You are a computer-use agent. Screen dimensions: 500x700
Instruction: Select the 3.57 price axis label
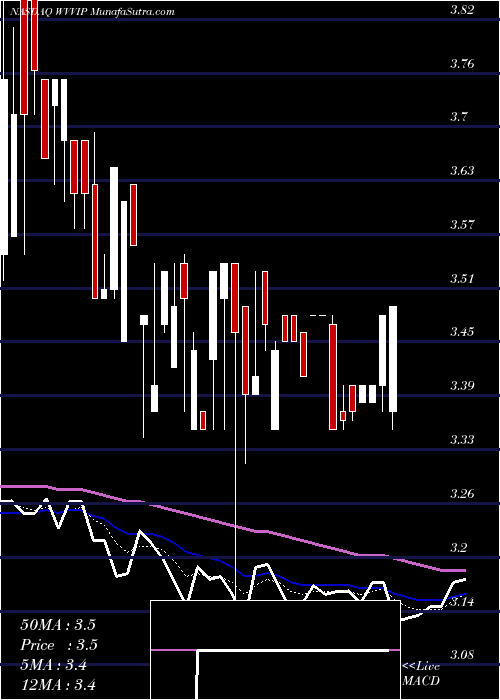click(461, 225)
